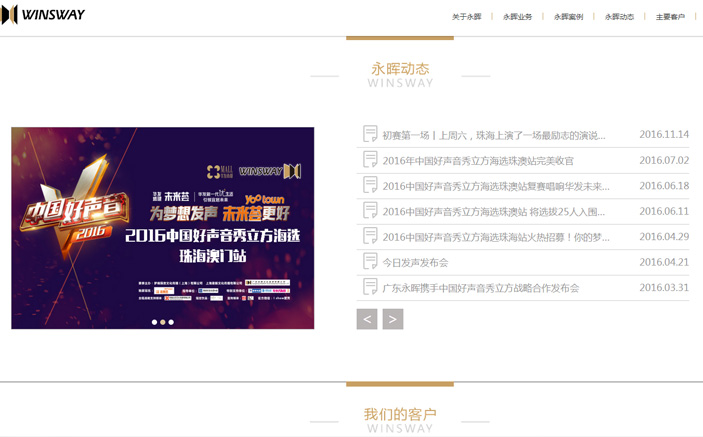The image size is (703, 437).
Task: Click the 我们的客户 section heading
Action: coord(400,414)
